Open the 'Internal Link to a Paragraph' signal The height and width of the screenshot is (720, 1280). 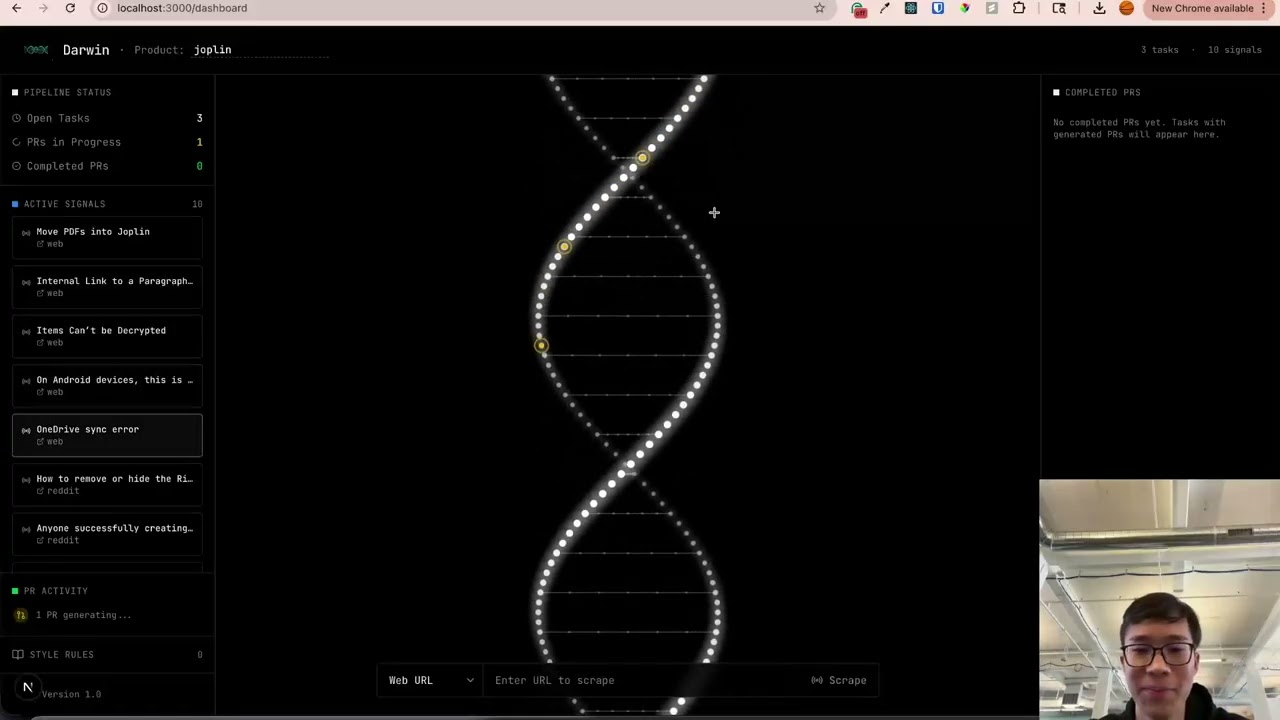click(107, 286)
